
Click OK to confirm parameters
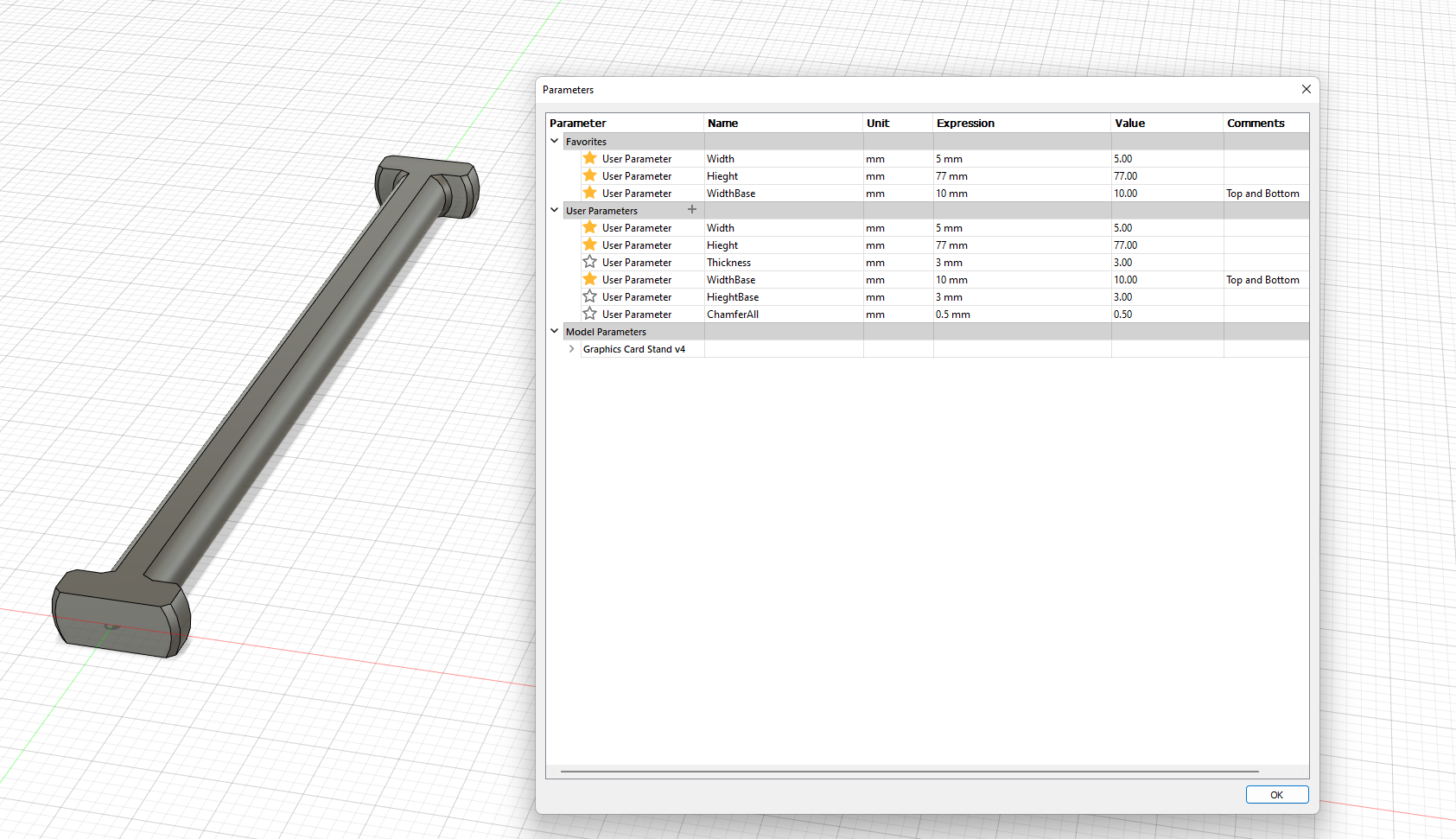pyautogui.click(x=1277, y=795)
